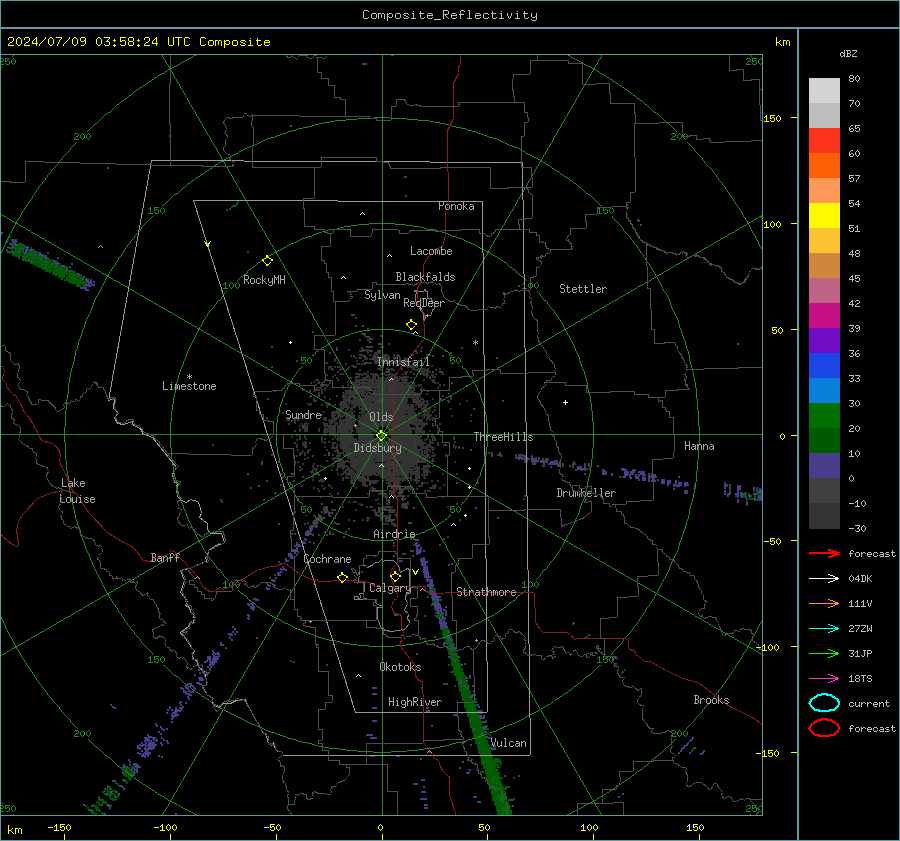Viewport: 900px width, 841px height.
Task: Click the green 31JP arrow icon
Action: [824, 653]
